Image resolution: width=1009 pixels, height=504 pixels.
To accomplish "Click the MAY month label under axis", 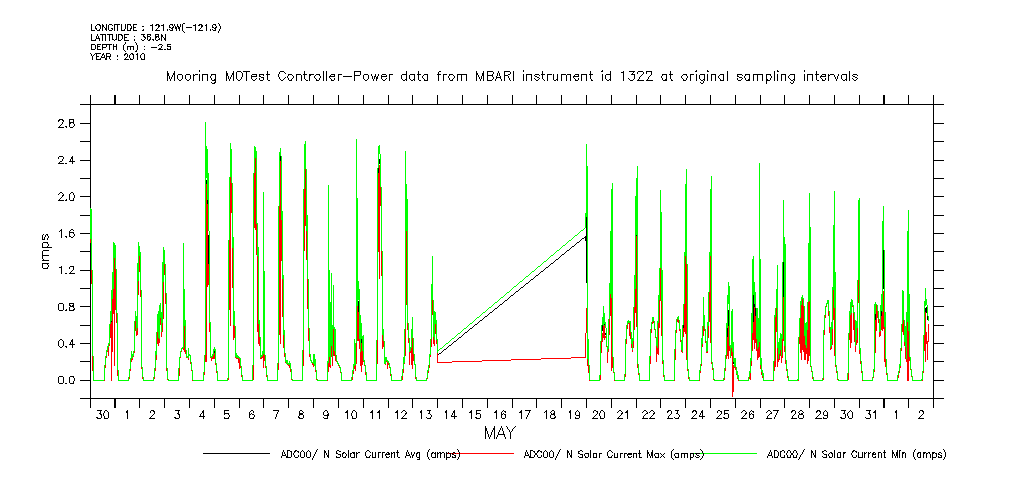I will [x=499, y=434].
